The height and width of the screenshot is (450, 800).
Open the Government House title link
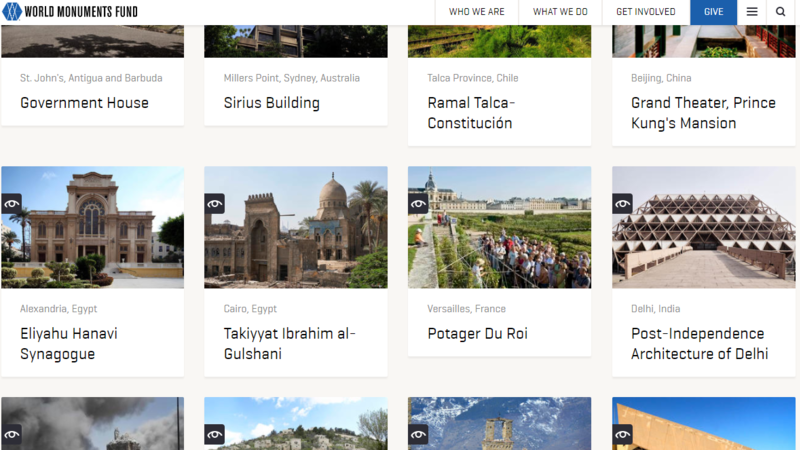[84, 103]
